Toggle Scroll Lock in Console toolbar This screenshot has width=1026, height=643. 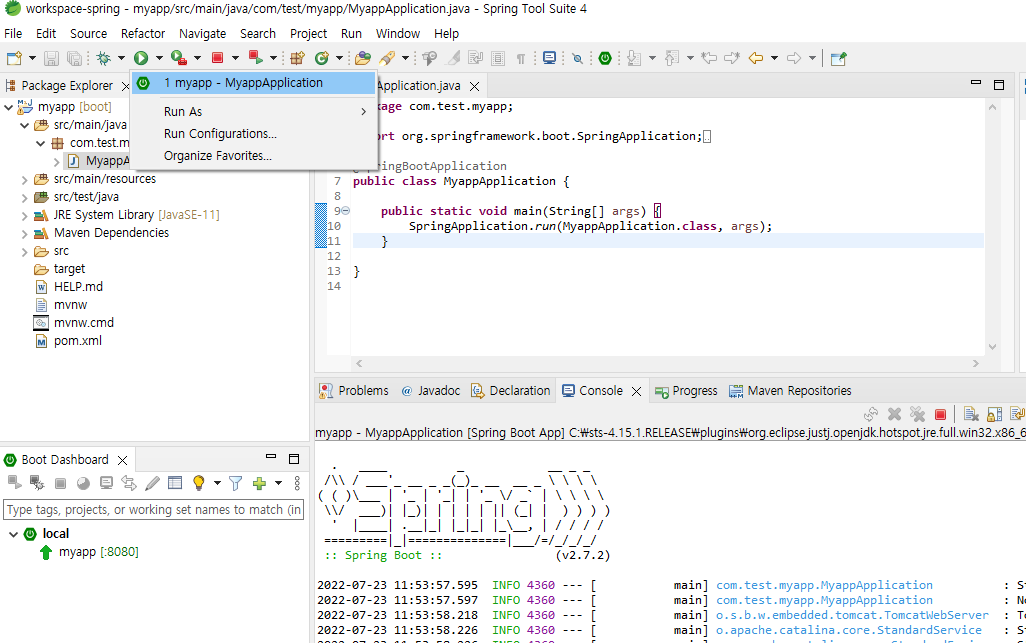click(x=994, y=413)
